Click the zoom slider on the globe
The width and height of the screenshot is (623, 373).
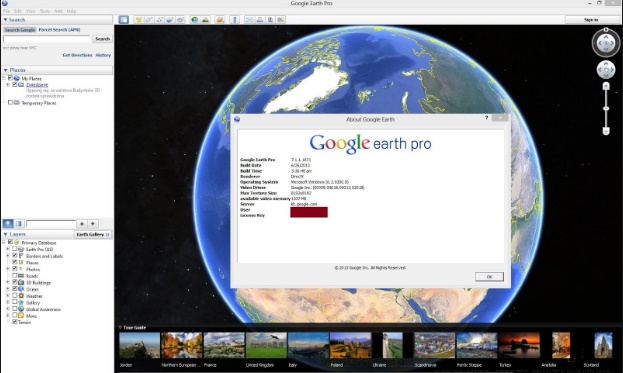606,108
